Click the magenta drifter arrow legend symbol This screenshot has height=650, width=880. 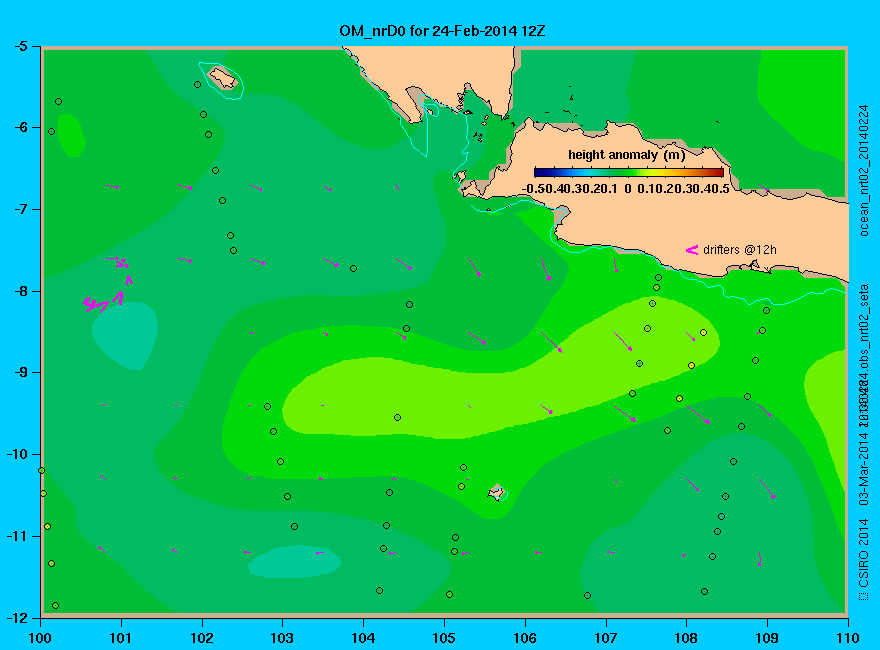pyautogui.click(x=692, y=250)
